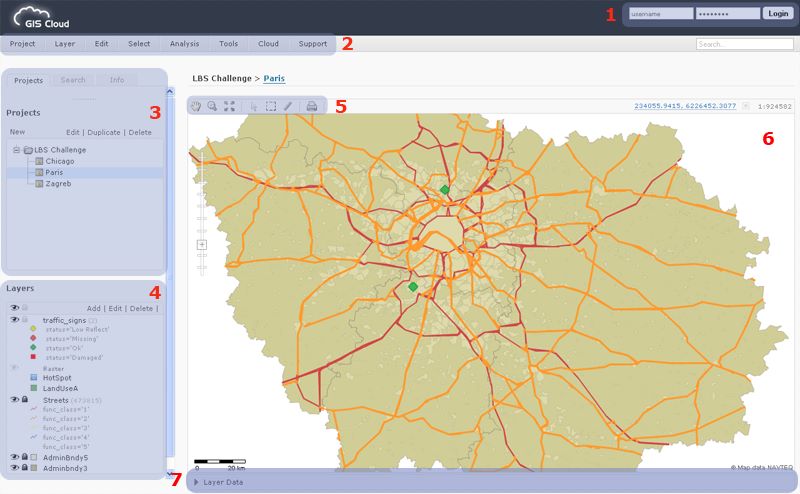Click the LBS Challenge folder icon
The height and width of the screenshot is (494, 800).
(x=28, y=150)
